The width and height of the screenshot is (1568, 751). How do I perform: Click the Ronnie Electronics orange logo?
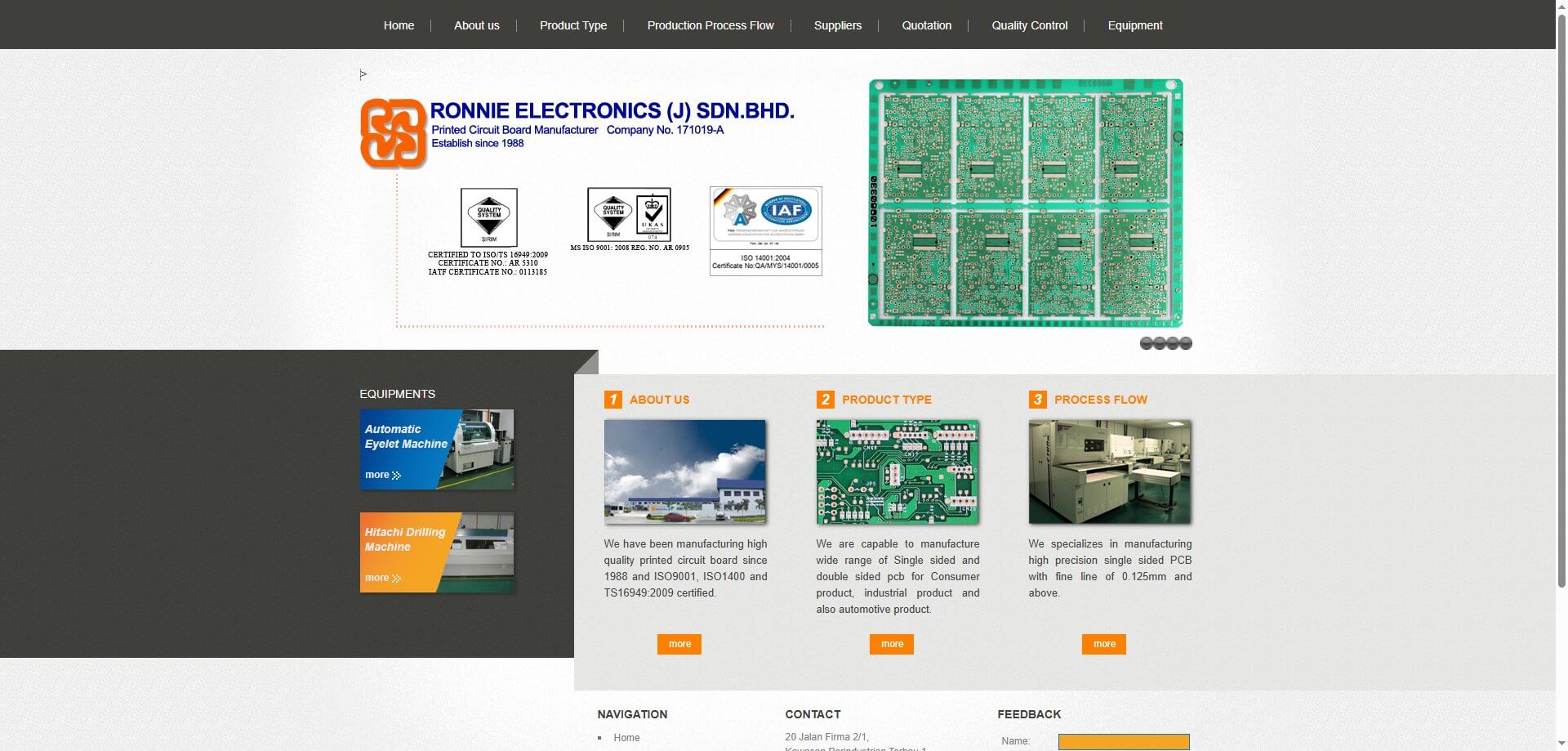pyautogui.click(x=394, y=133)
